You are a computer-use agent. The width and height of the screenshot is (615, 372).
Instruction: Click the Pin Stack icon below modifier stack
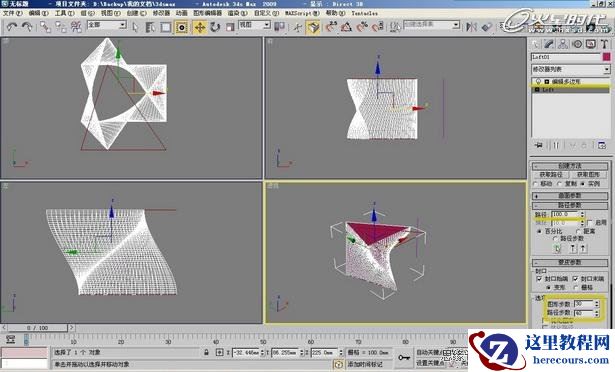(x=539, y=145)
